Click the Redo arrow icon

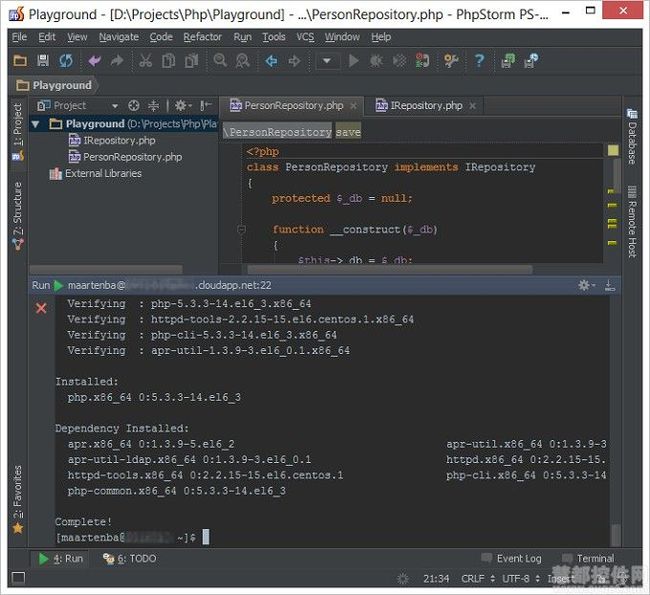[x=117, y=61]
